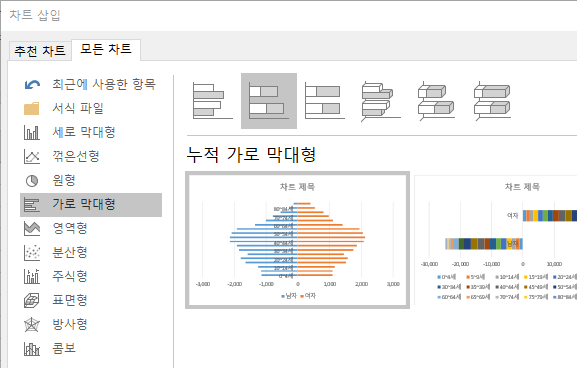Pick the clustered horizontal bar subtype icon

[x=213, y=101]
